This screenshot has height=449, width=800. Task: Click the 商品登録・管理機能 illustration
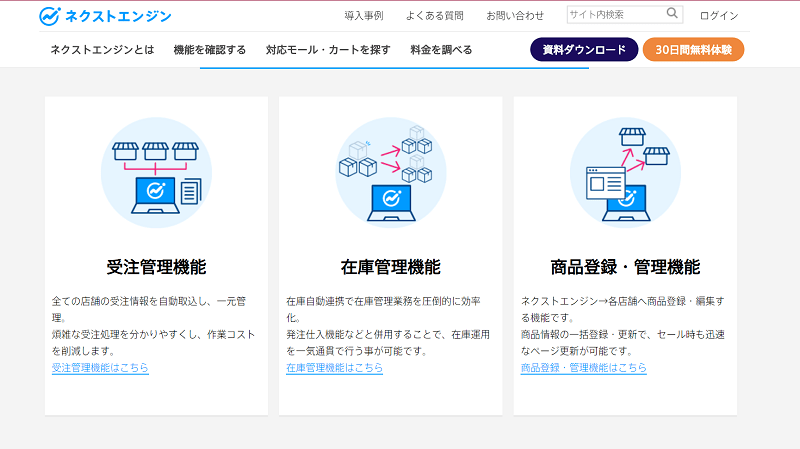pyautogui.click(x=625, y=173)
